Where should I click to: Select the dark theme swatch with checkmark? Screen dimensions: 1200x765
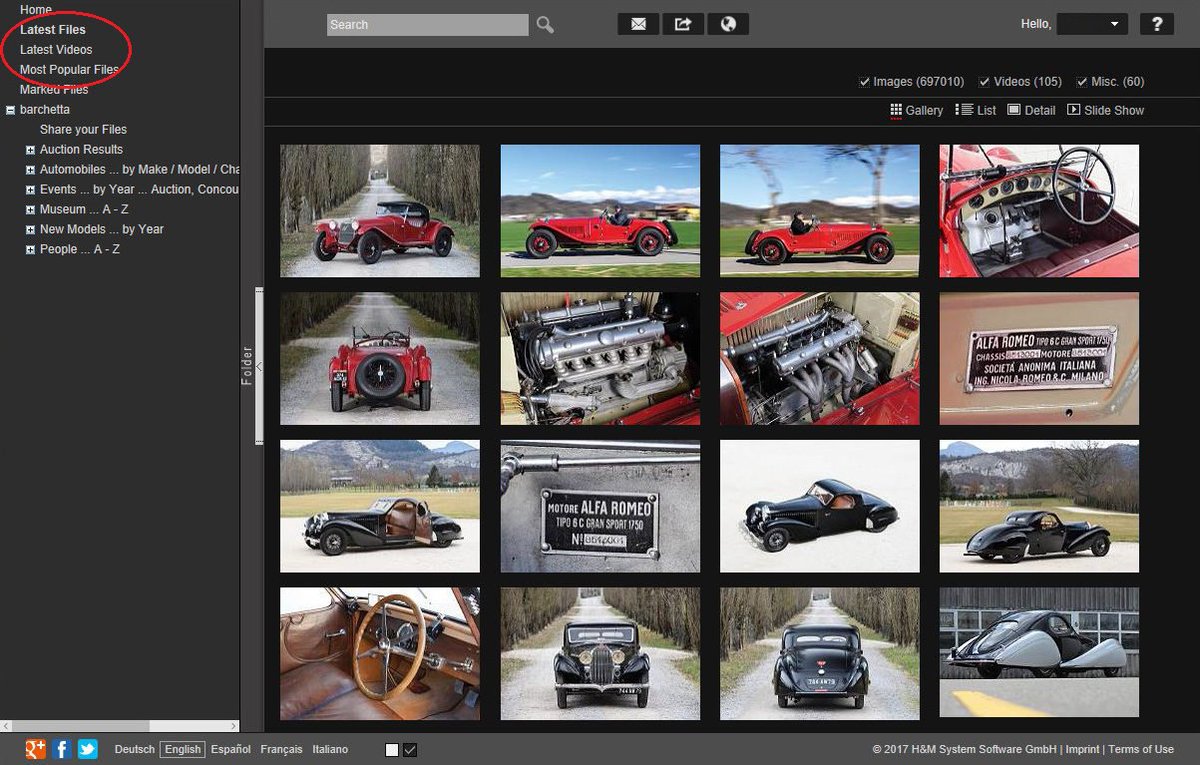(x=410, y=750)
